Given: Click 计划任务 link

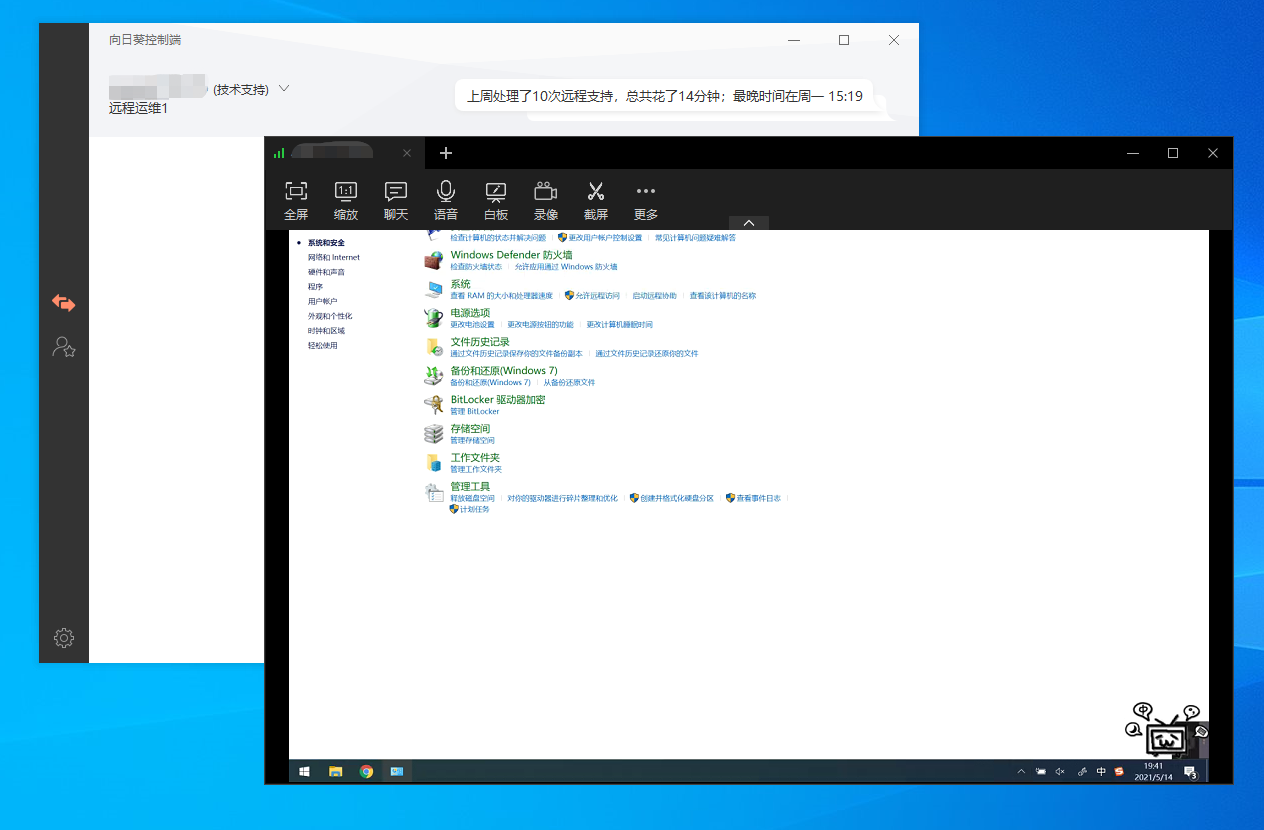Looking at the screenshot, I should 475,510.
